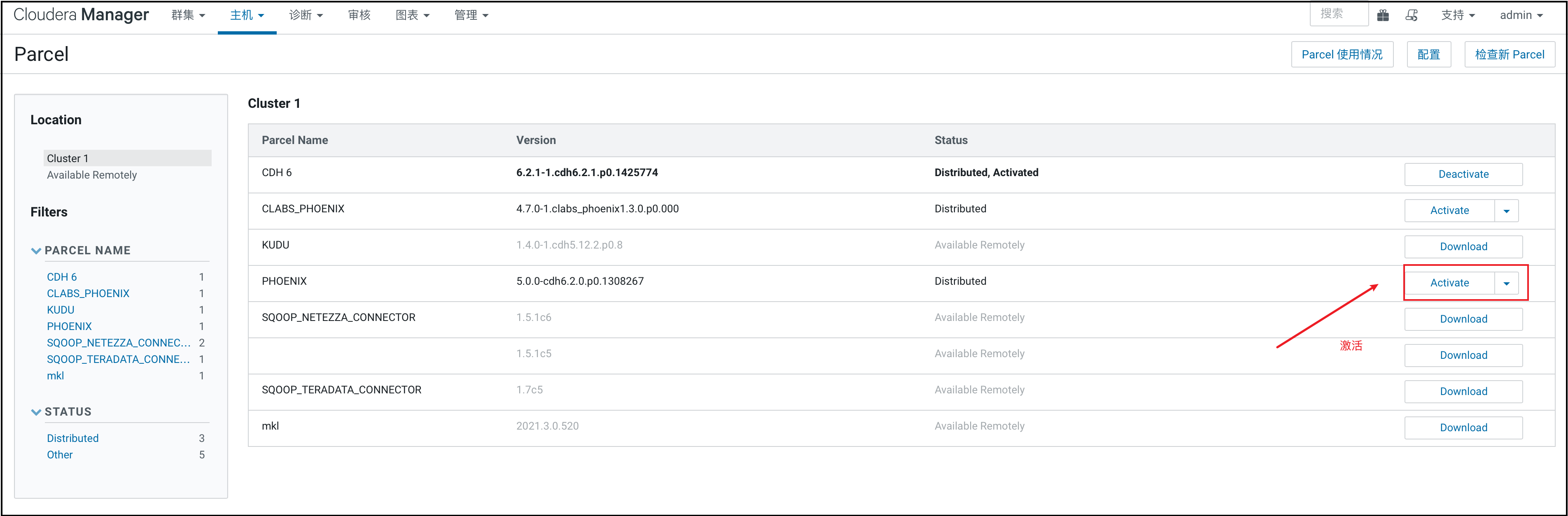Filter by mkl parcel name
This screenshot has width=1568, height=516.
[x=56, y=376]
